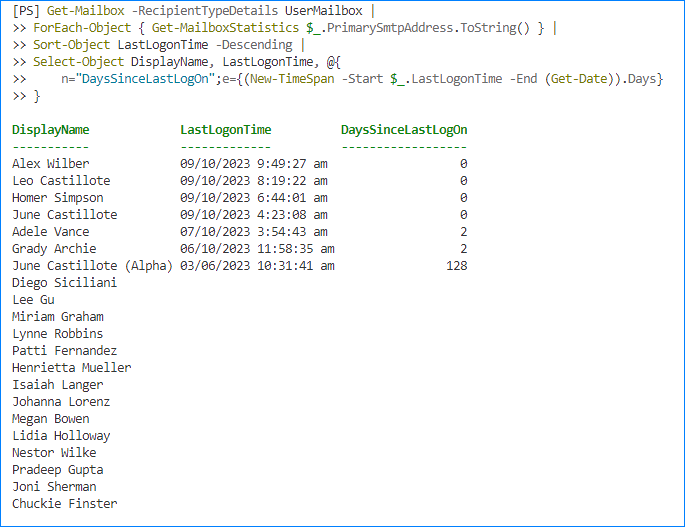Click Leo Castillote in the output list
This screenshot has width=685, height=527.
click(x=61, y=180)
